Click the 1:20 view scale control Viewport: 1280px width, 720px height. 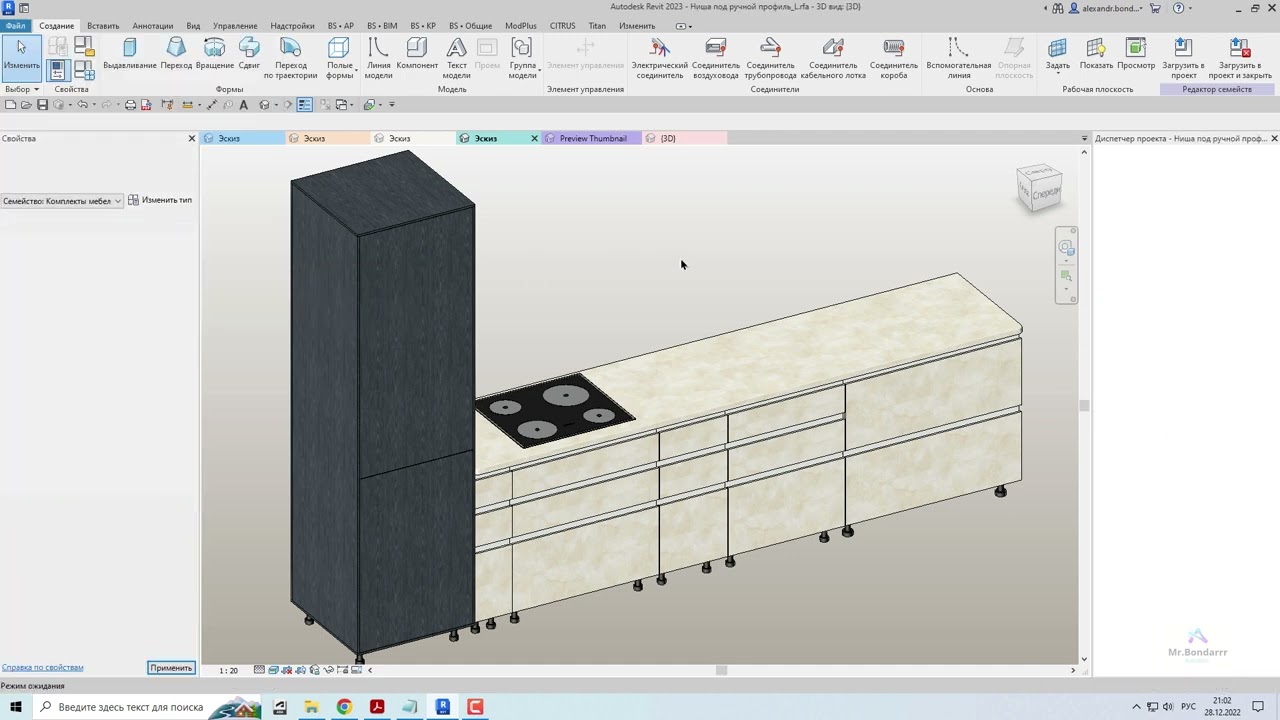click(x=229, y=670)
